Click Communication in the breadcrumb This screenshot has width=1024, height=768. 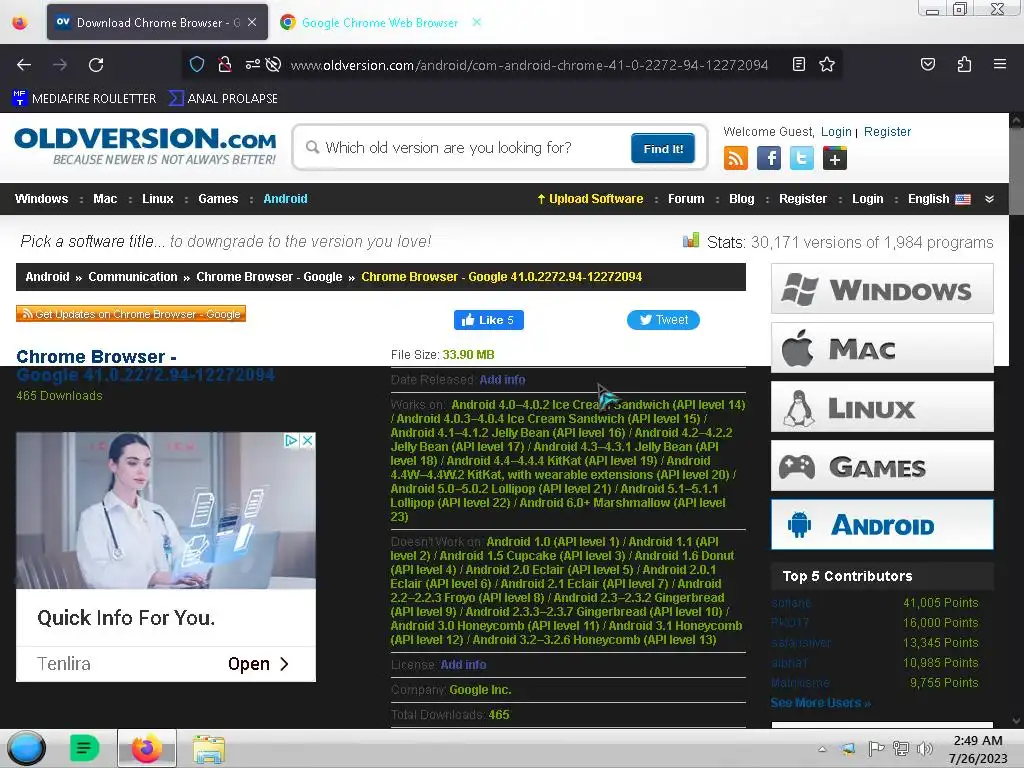click(x=133, y=277)
